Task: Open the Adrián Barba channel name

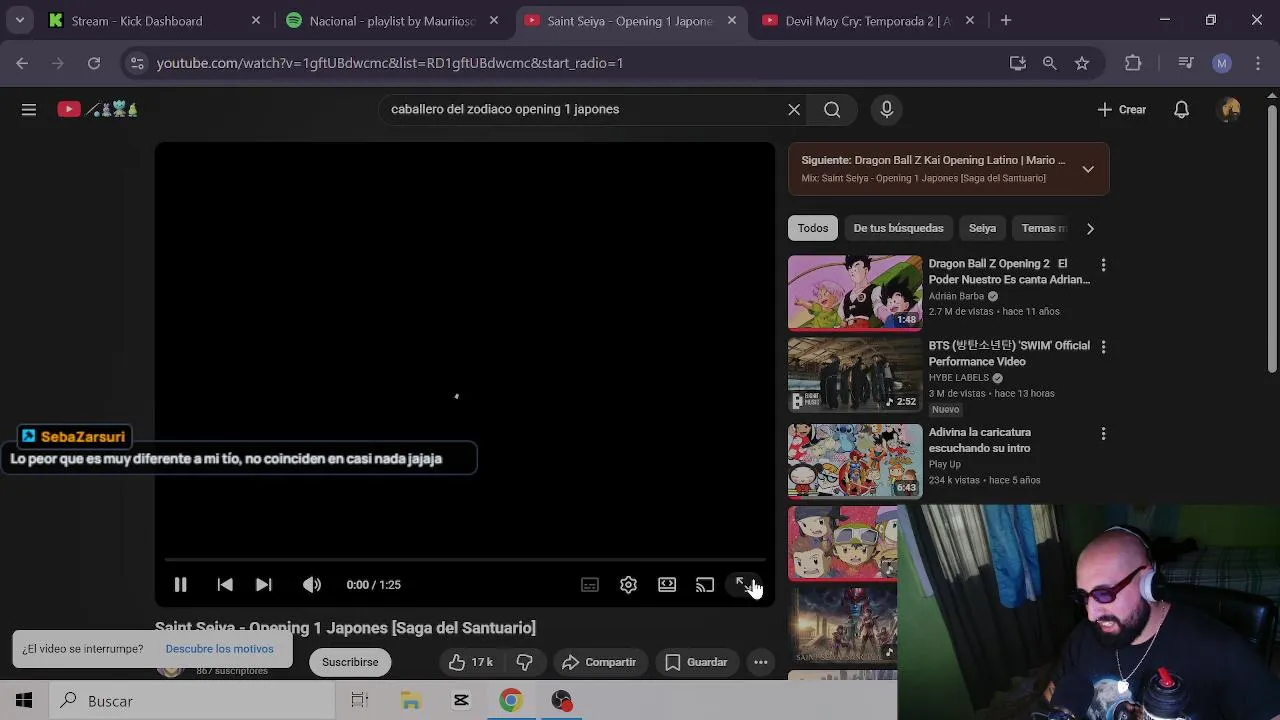Action: point(956,296)
